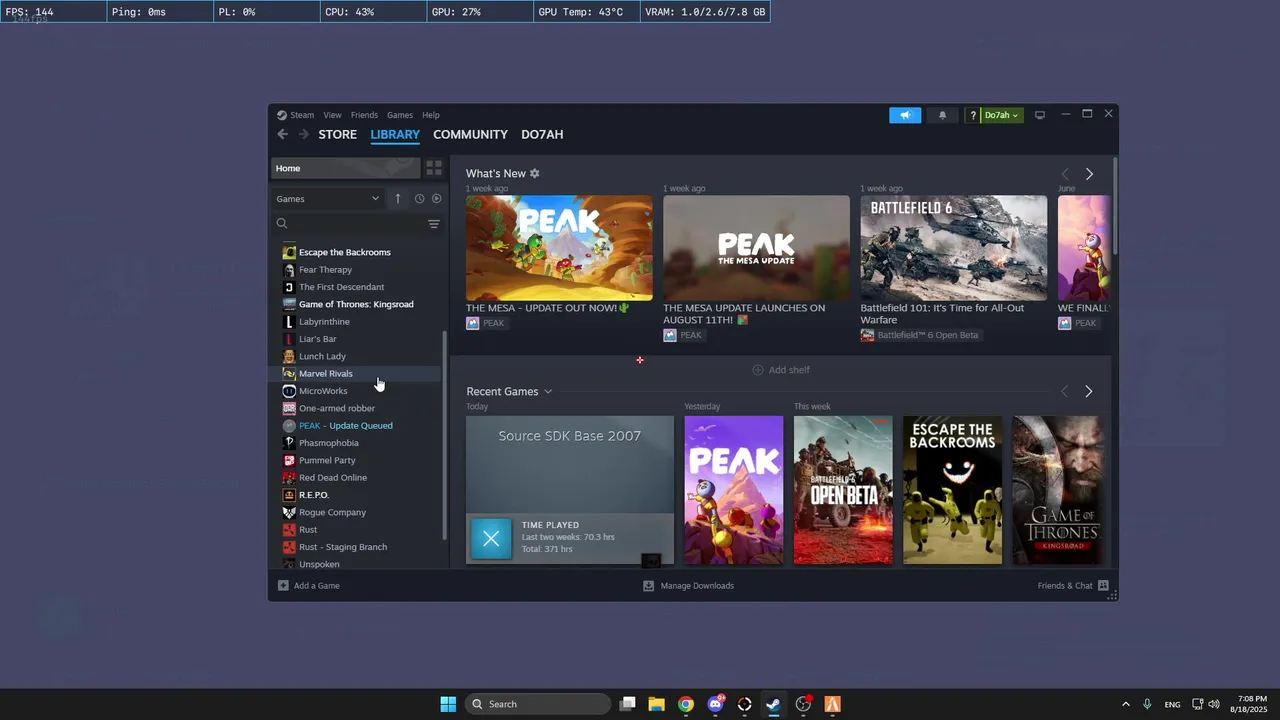Screen dimensions: 1280x720
Task: Click Add a Game
Action: (309, 586)
